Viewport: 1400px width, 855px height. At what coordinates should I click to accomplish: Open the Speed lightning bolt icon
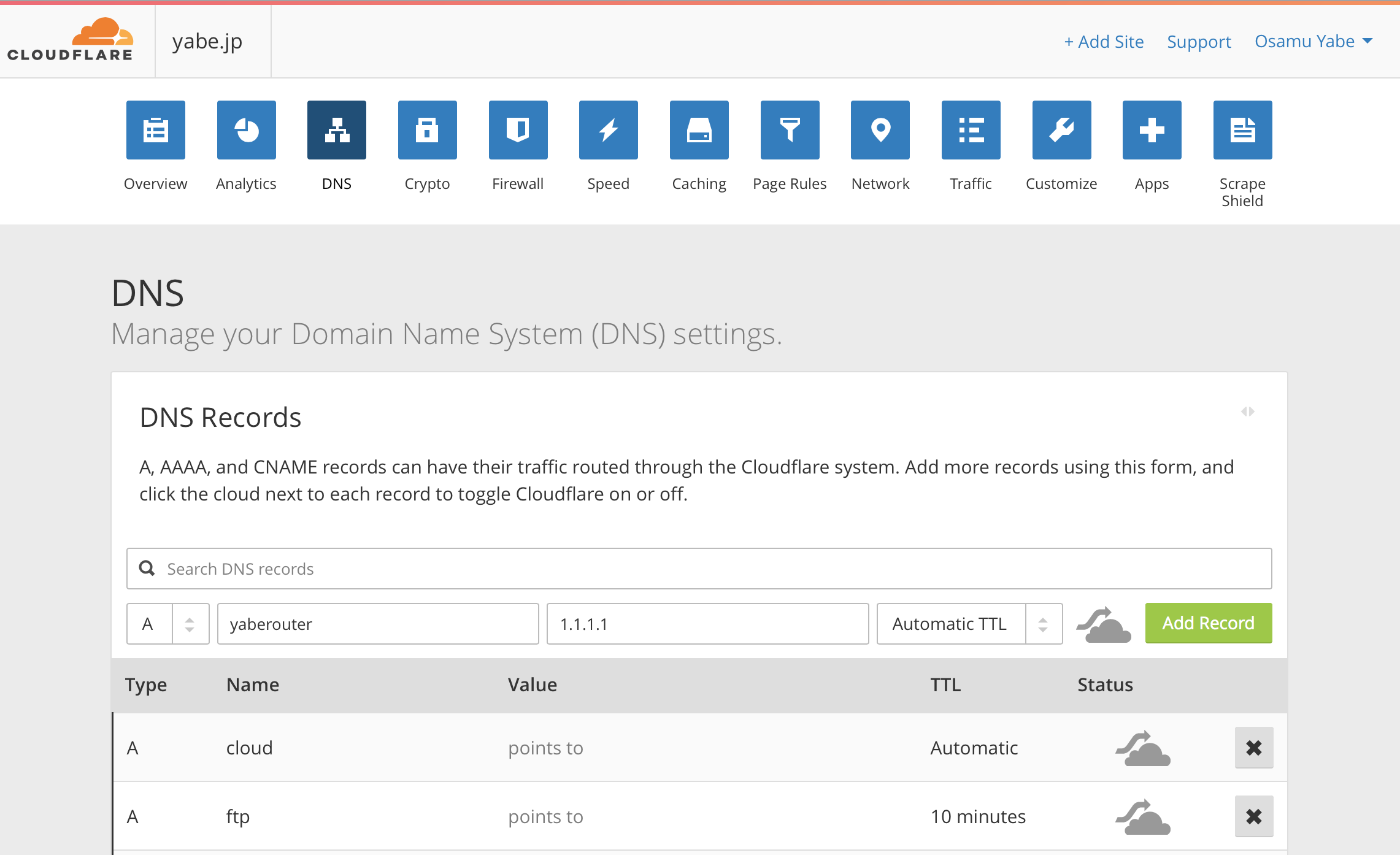(x=609, y=130)
